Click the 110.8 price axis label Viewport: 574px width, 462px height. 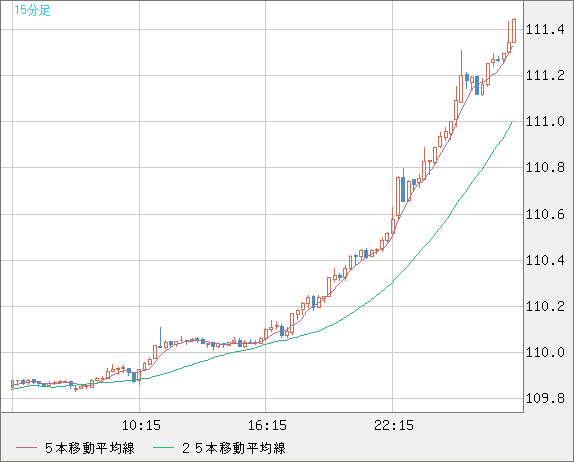(545, 168)
